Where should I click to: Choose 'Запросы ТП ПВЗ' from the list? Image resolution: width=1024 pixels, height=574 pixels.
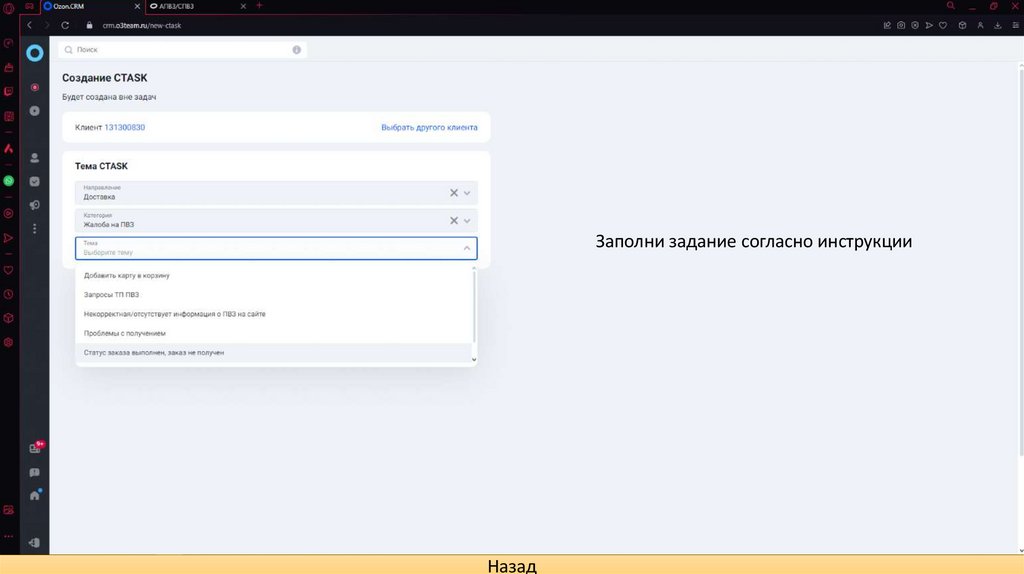(x=274, y=295)
